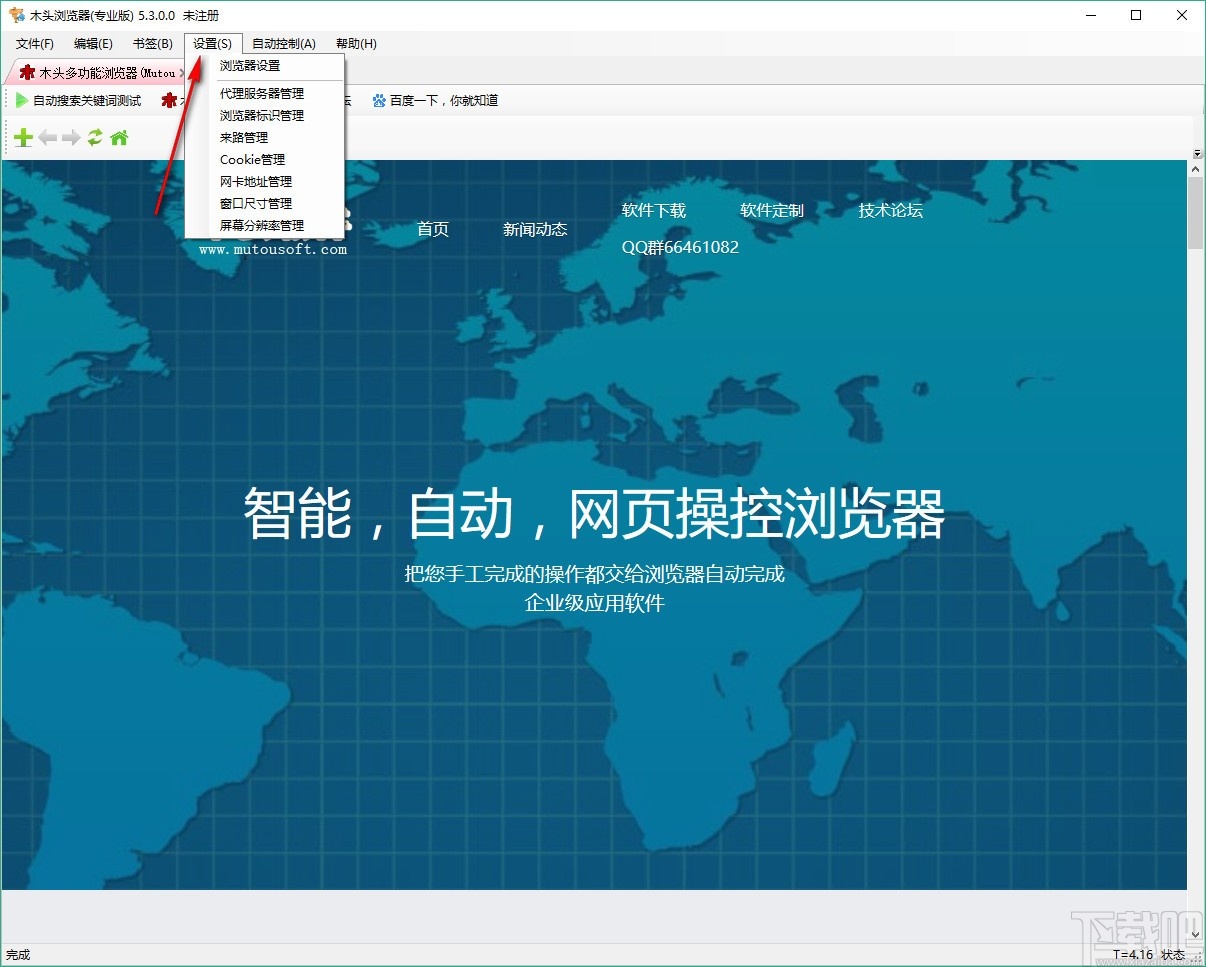
Task: Click the headline 智能，自动，网页操控浏览器
Action: (594, 514)
